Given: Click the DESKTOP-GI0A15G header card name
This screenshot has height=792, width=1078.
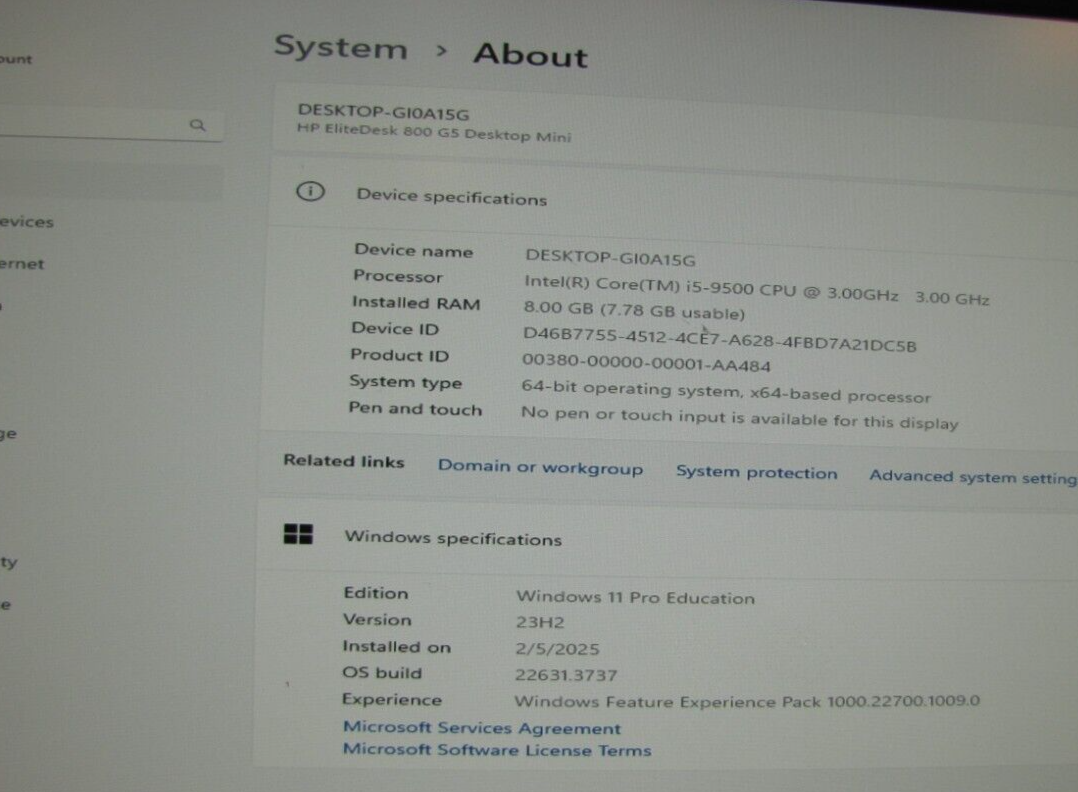Looking at the screenshot, I should (383, 112).
